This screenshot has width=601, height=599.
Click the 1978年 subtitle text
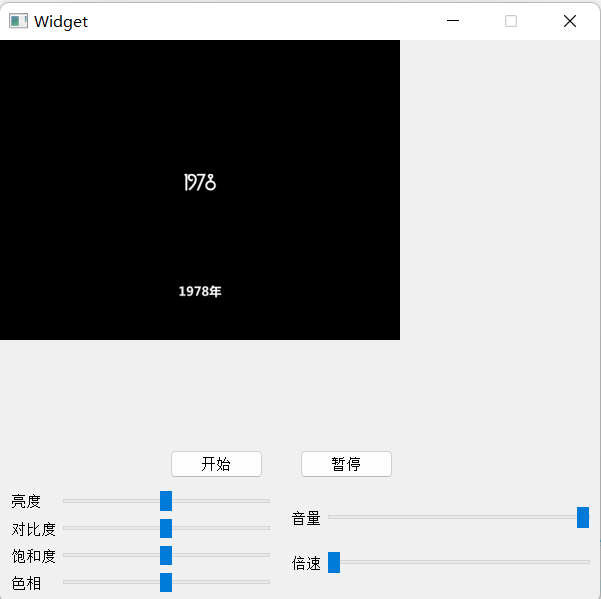200,291
